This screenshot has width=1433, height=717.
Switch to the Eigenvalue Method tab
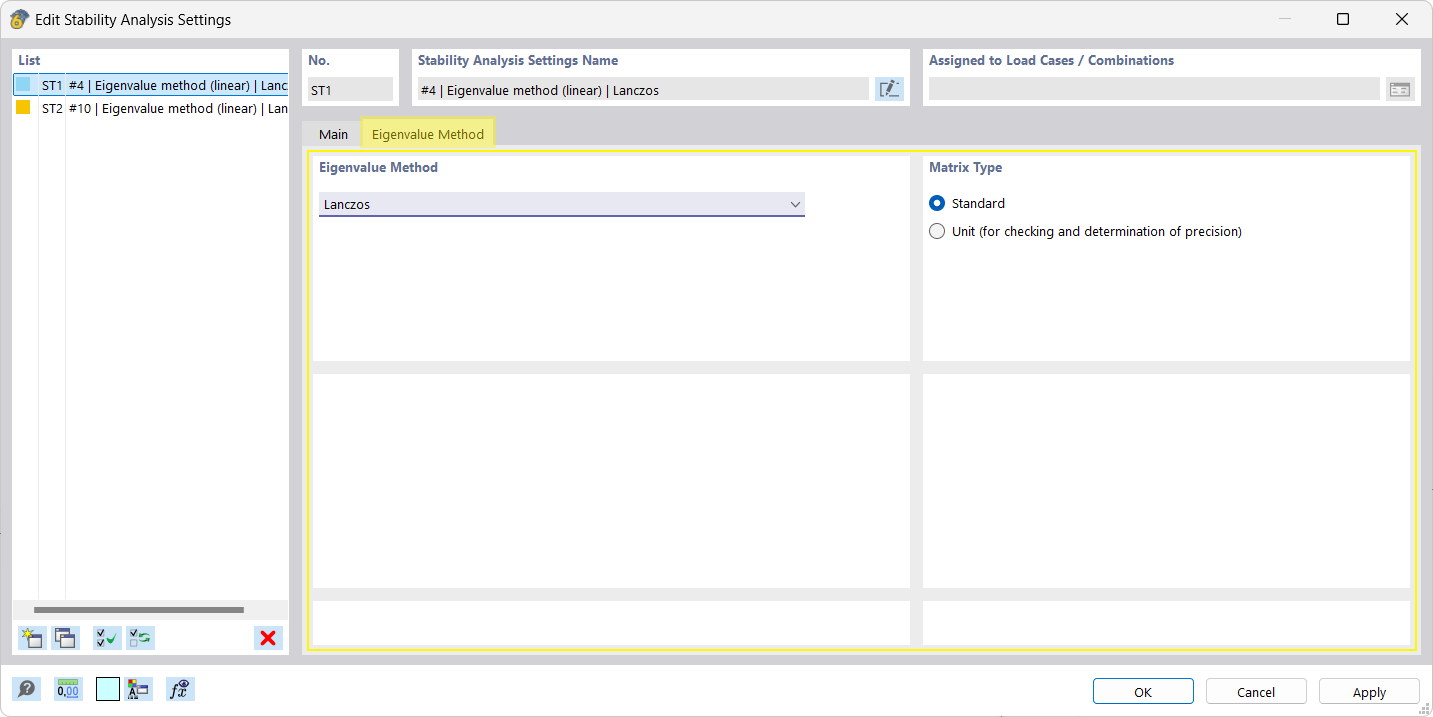[x=428, y=134]
